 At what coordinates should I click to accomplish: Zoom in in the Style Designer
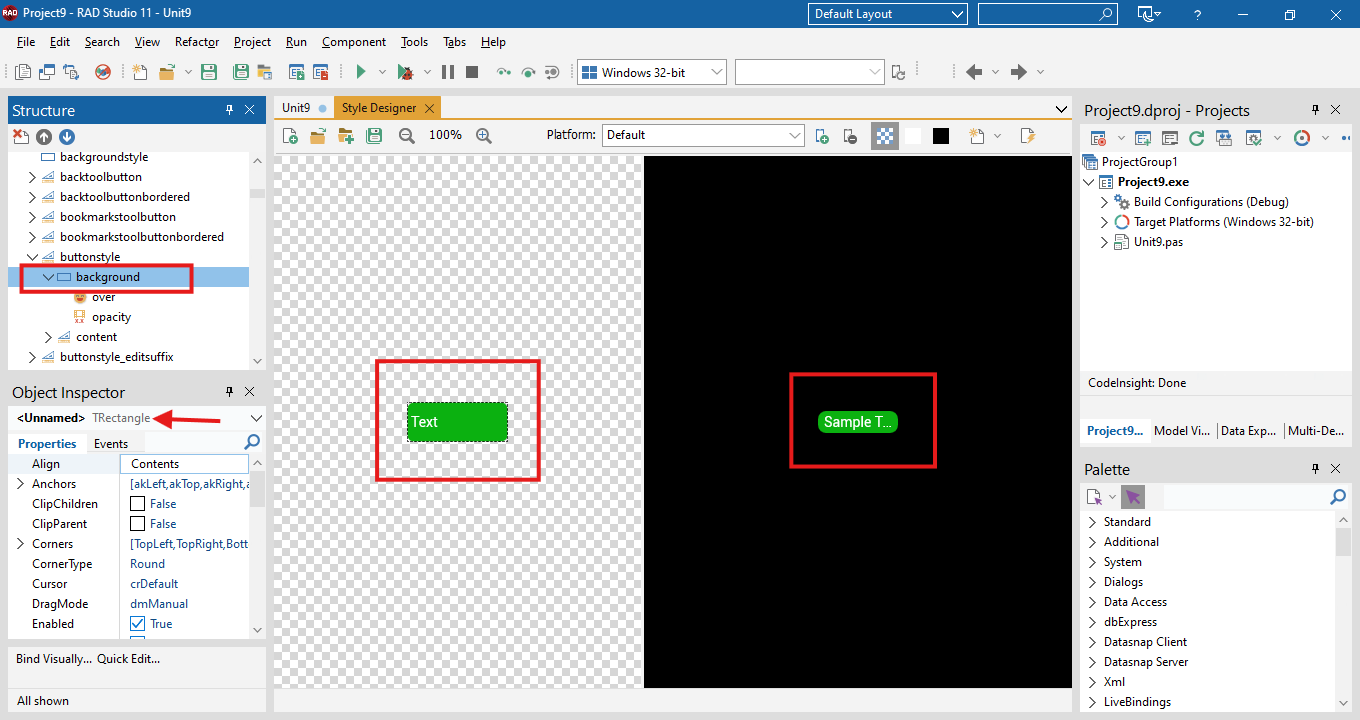484,135
